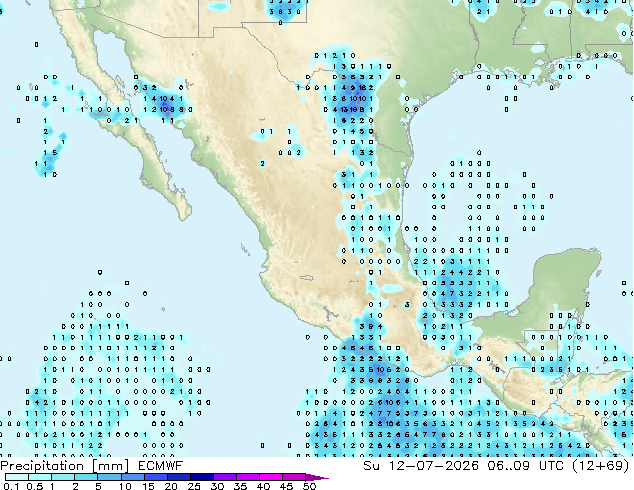634x490 pixels.
Task: Click the legend value '25'
Action: pos(194,486)
